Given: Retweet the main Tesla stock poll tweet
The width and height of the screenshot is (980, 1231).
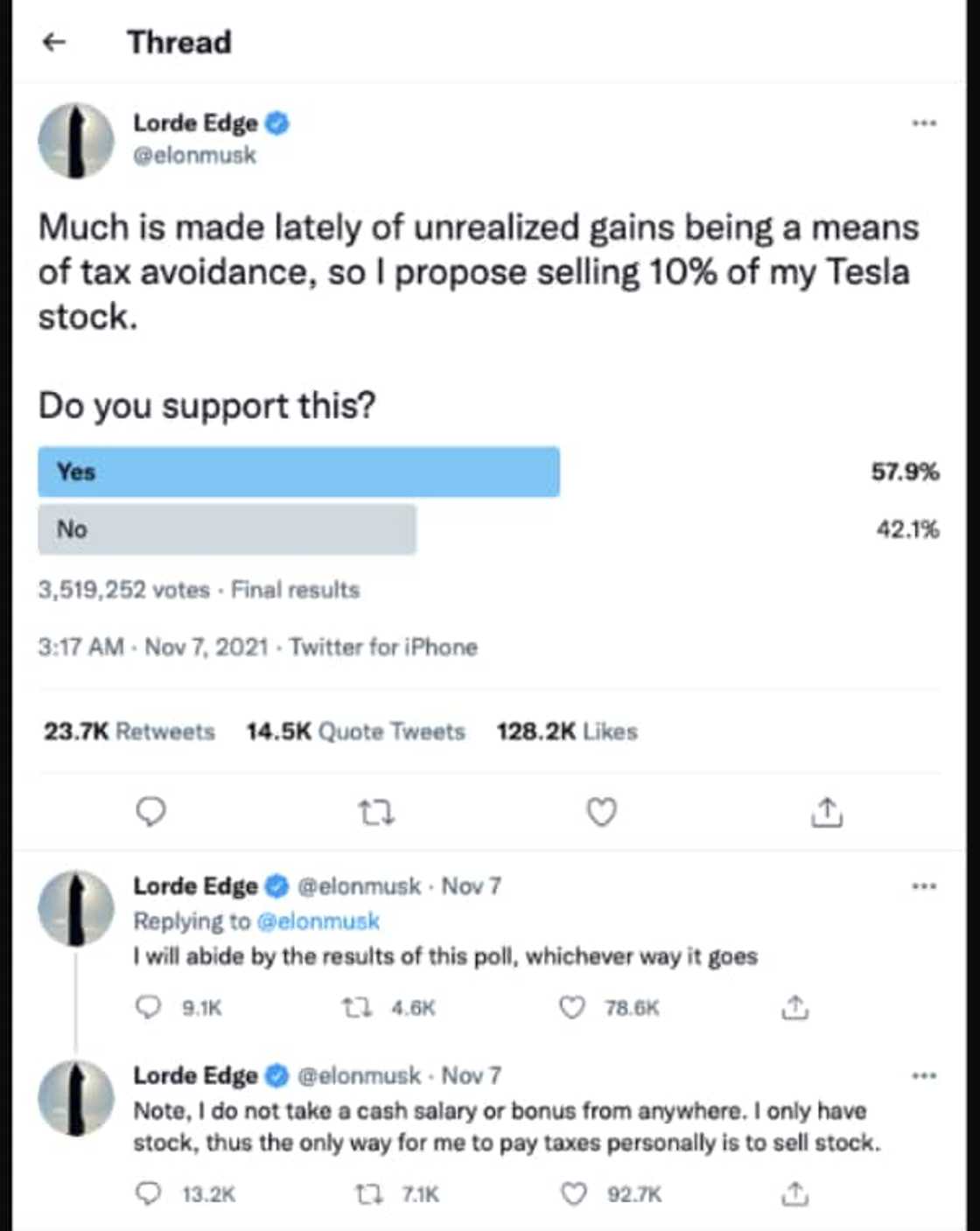Looking at the screenshot, I should (377, 814).
